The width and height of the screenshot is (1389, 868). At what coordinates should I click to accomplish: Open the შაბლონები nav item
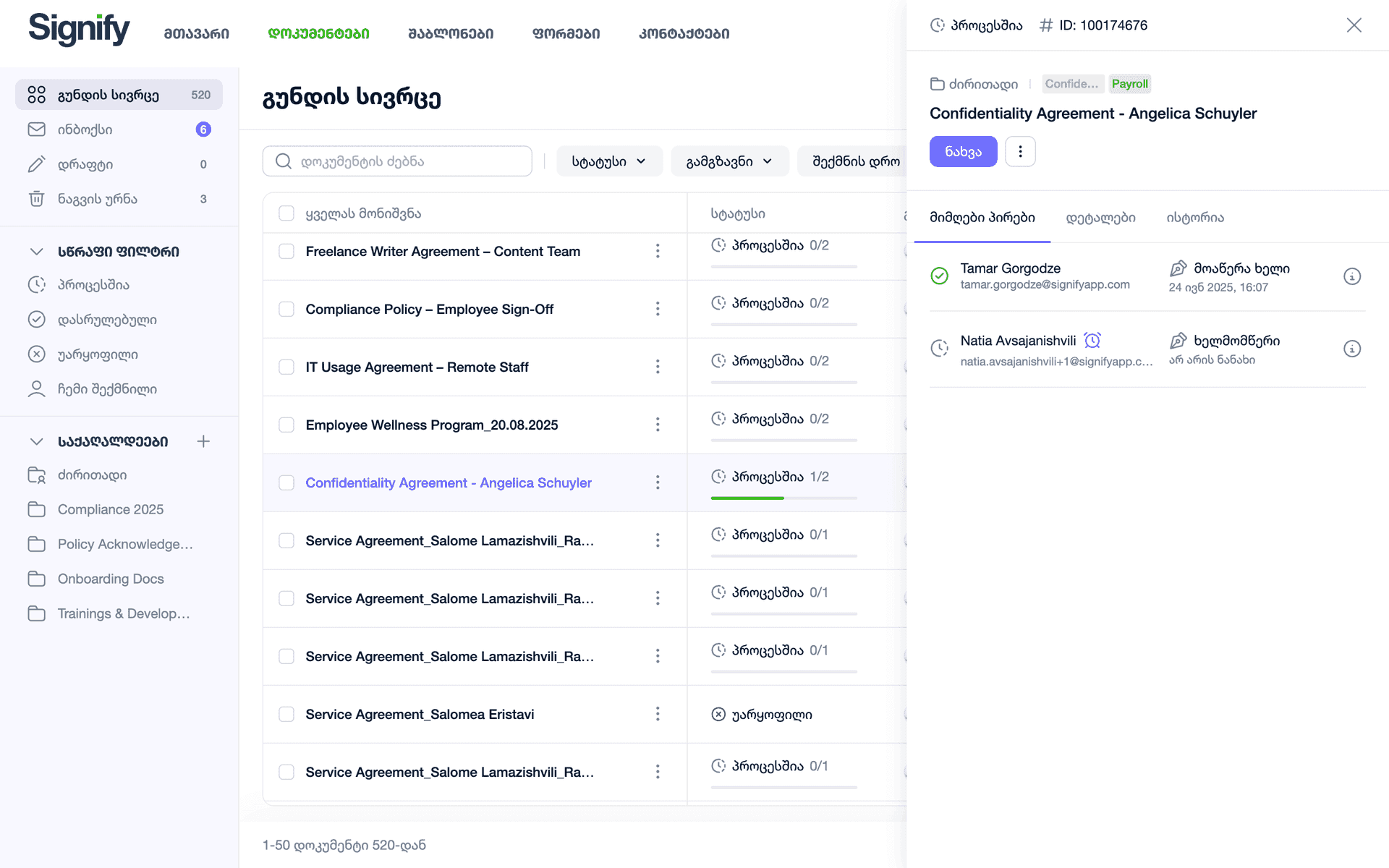[x=451, y=33]
